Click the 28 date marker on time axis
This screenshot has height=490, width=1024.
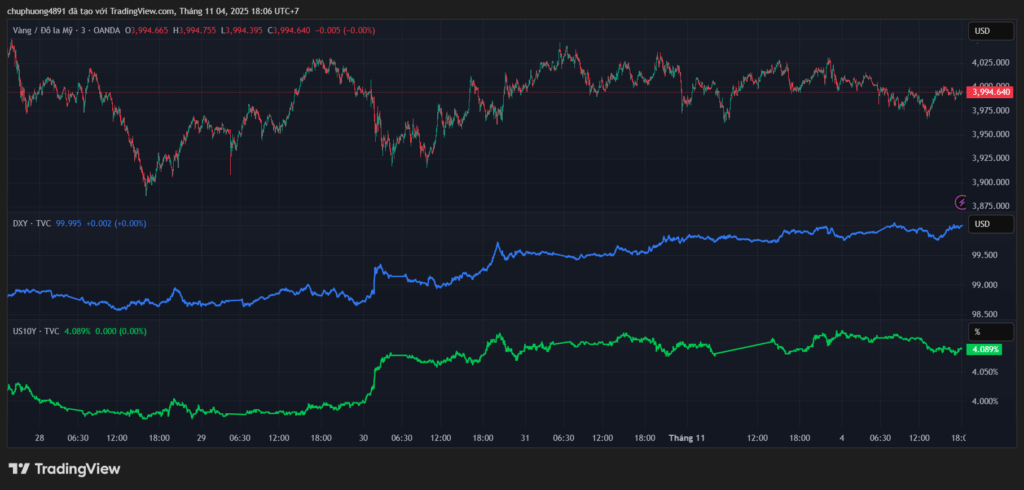(40, 438)
